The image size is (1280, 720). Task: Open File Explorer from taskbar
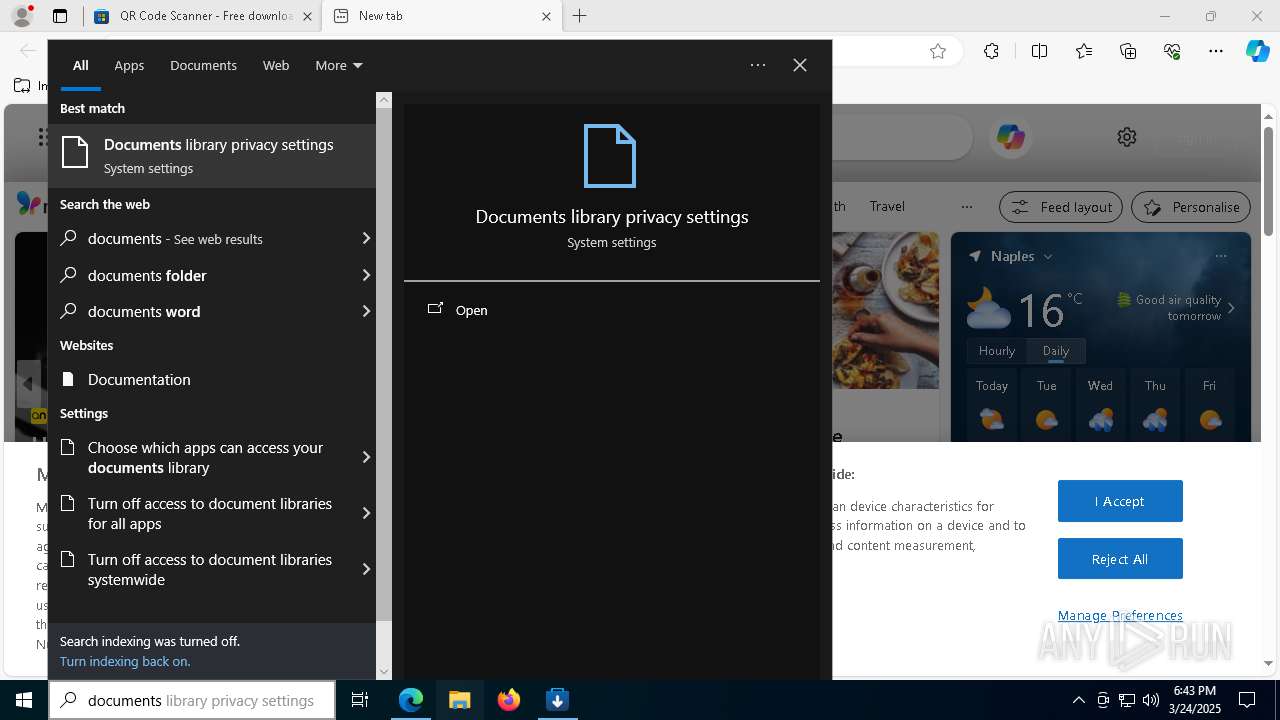(x=460, y=700)
